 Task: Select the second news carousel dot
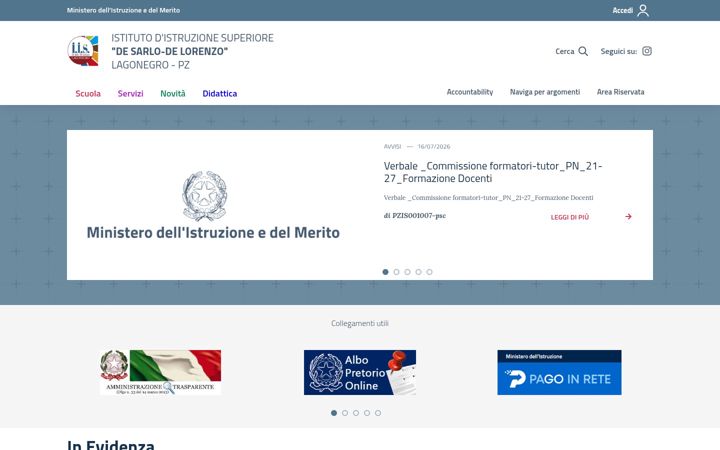point(396,272)
